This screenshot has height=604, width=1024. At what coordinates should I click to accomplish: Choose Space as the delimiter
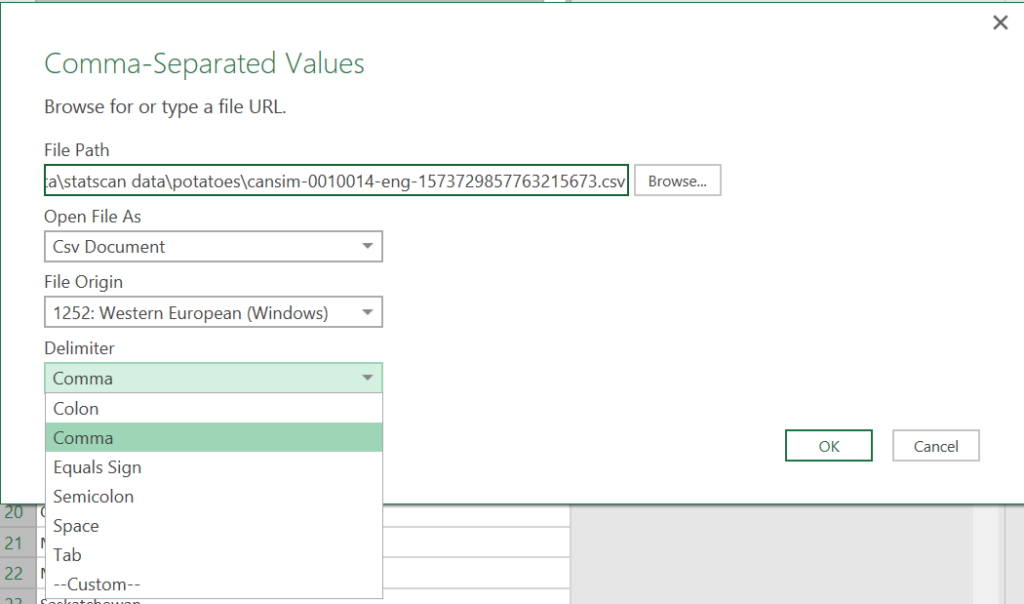tap(213, 526)
